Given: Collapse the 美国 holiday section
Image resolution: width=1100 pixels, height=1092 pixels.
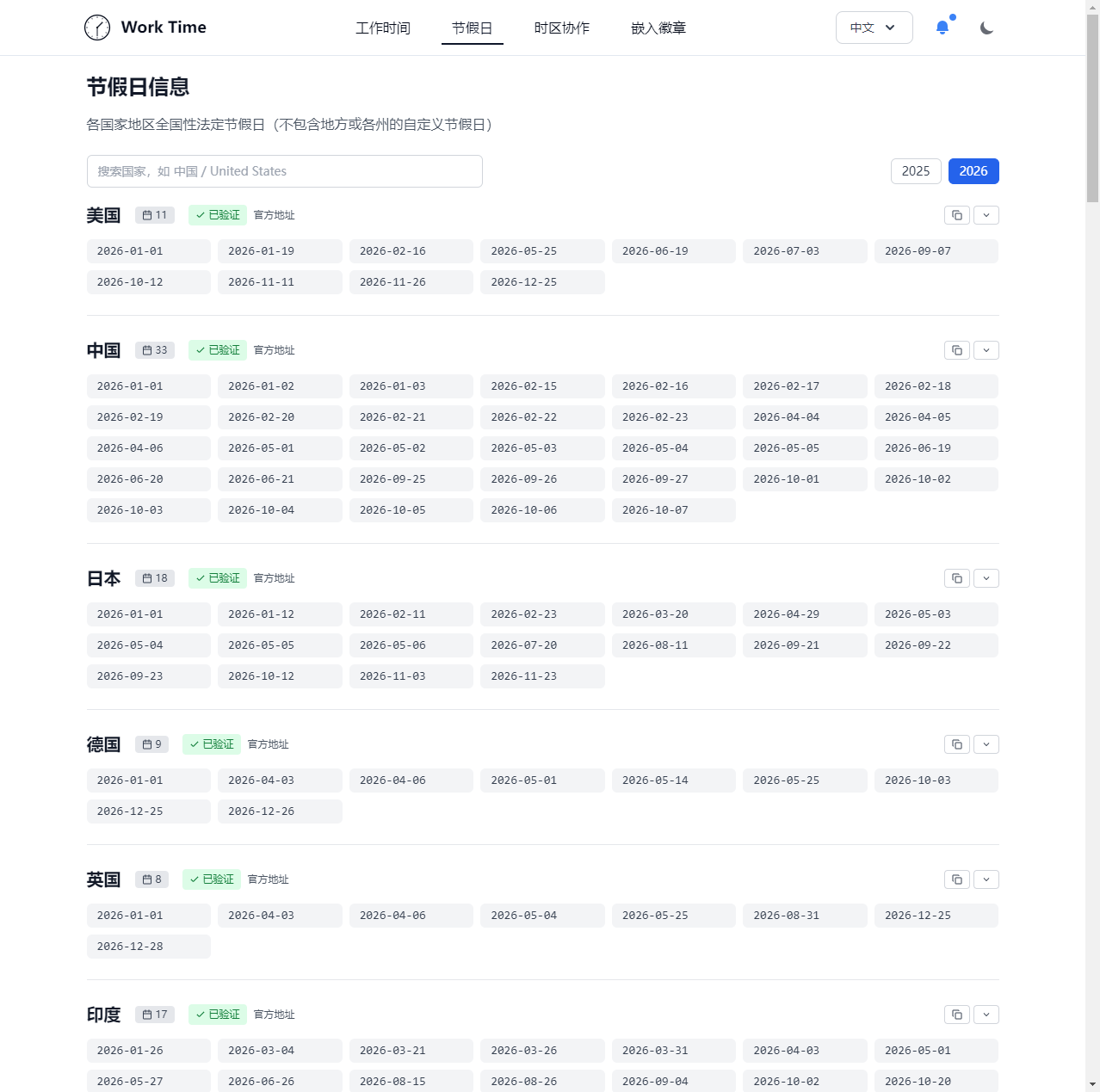Looking at the screenshot, I should (x=986, y=215).
